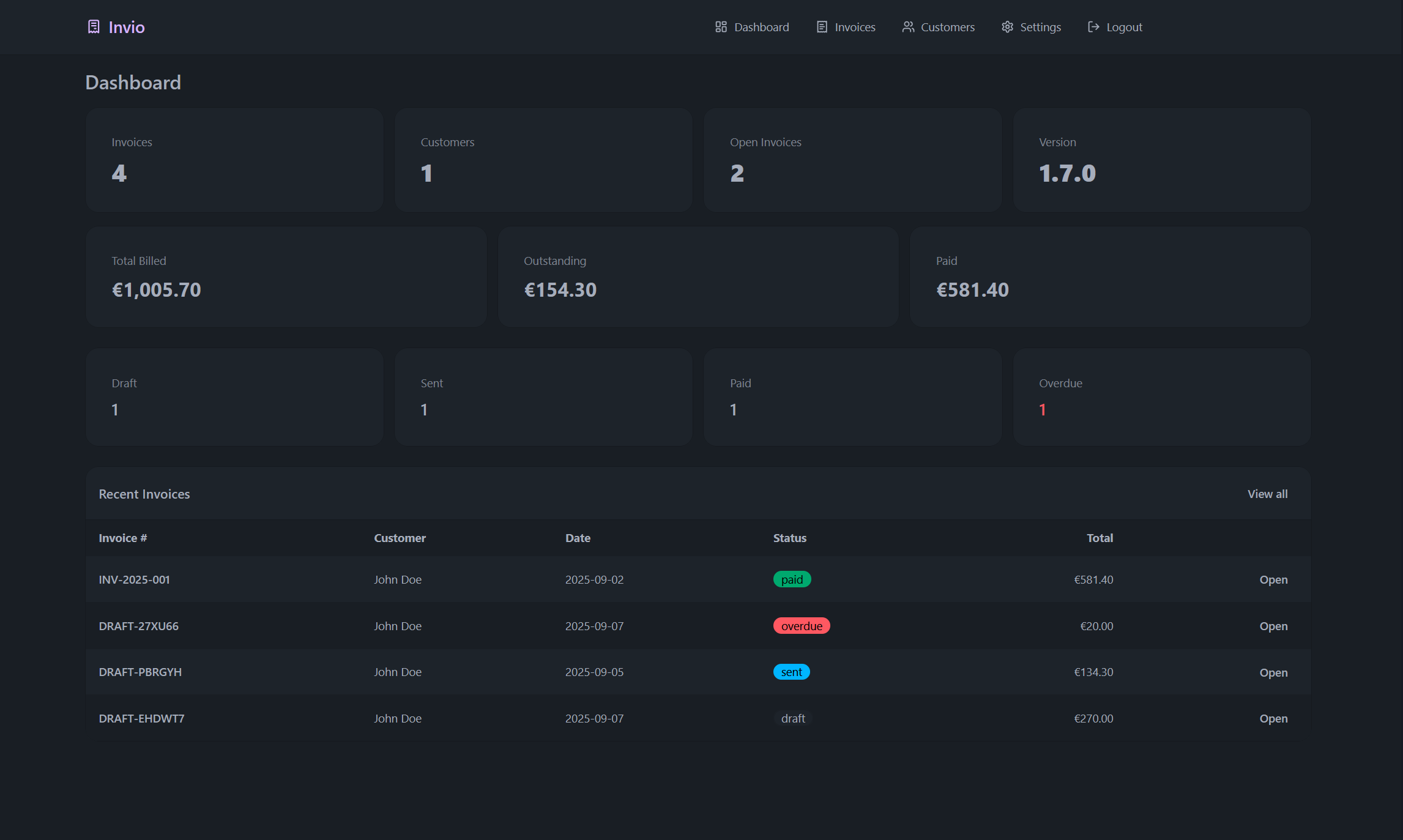Image resolution: width=1403 pixels, height=840 pixels.
Task: Click the draft status label for DRAFT-EHDWT7
Action: pyautogui.click(x=793, y=718)
